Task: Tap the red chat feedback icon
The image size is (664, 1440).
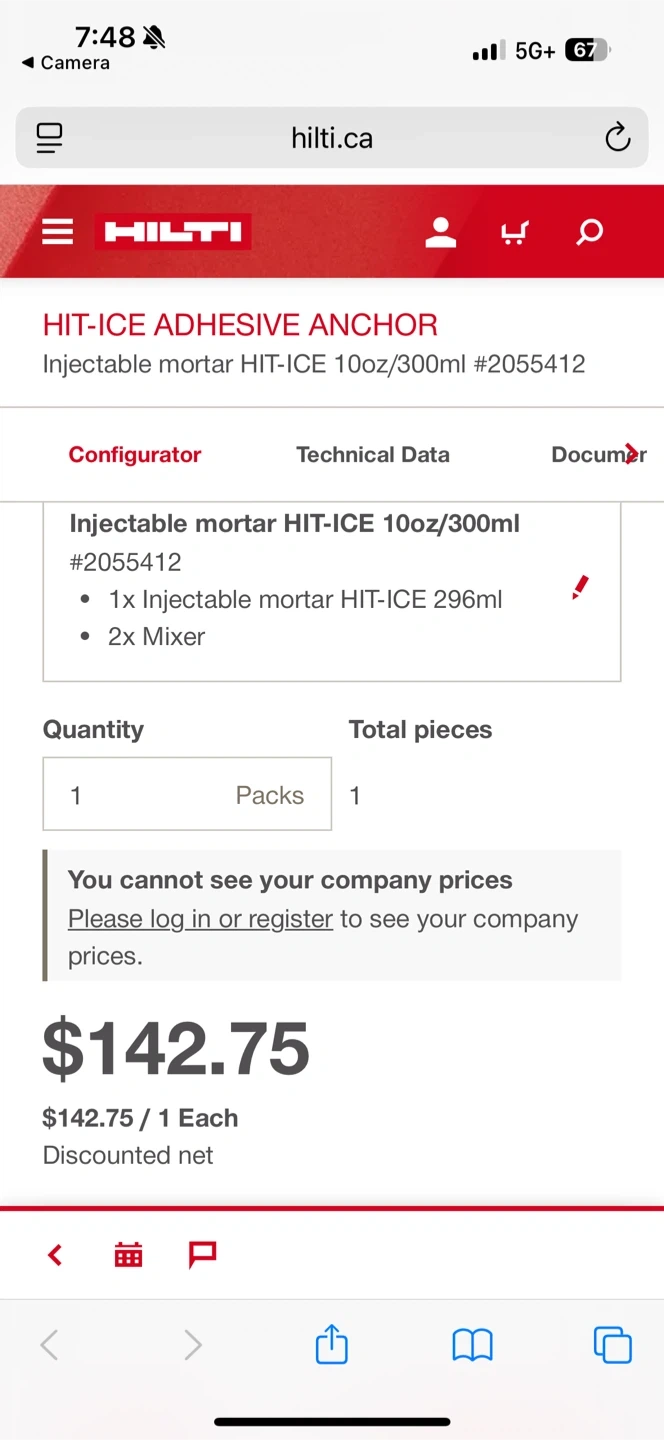Action: tap(203, 1254)
